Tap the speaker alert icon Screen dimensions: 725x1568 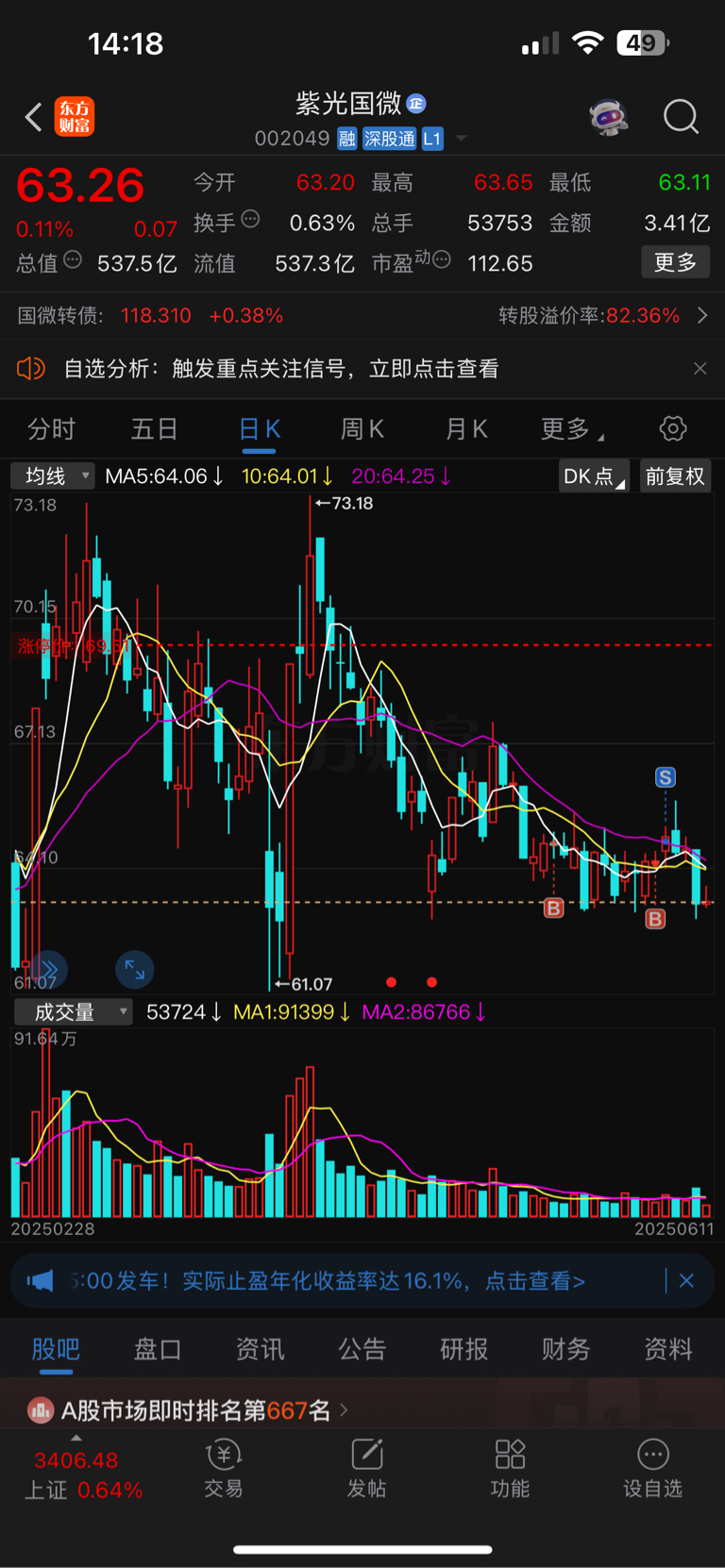(x=31, y=368)
